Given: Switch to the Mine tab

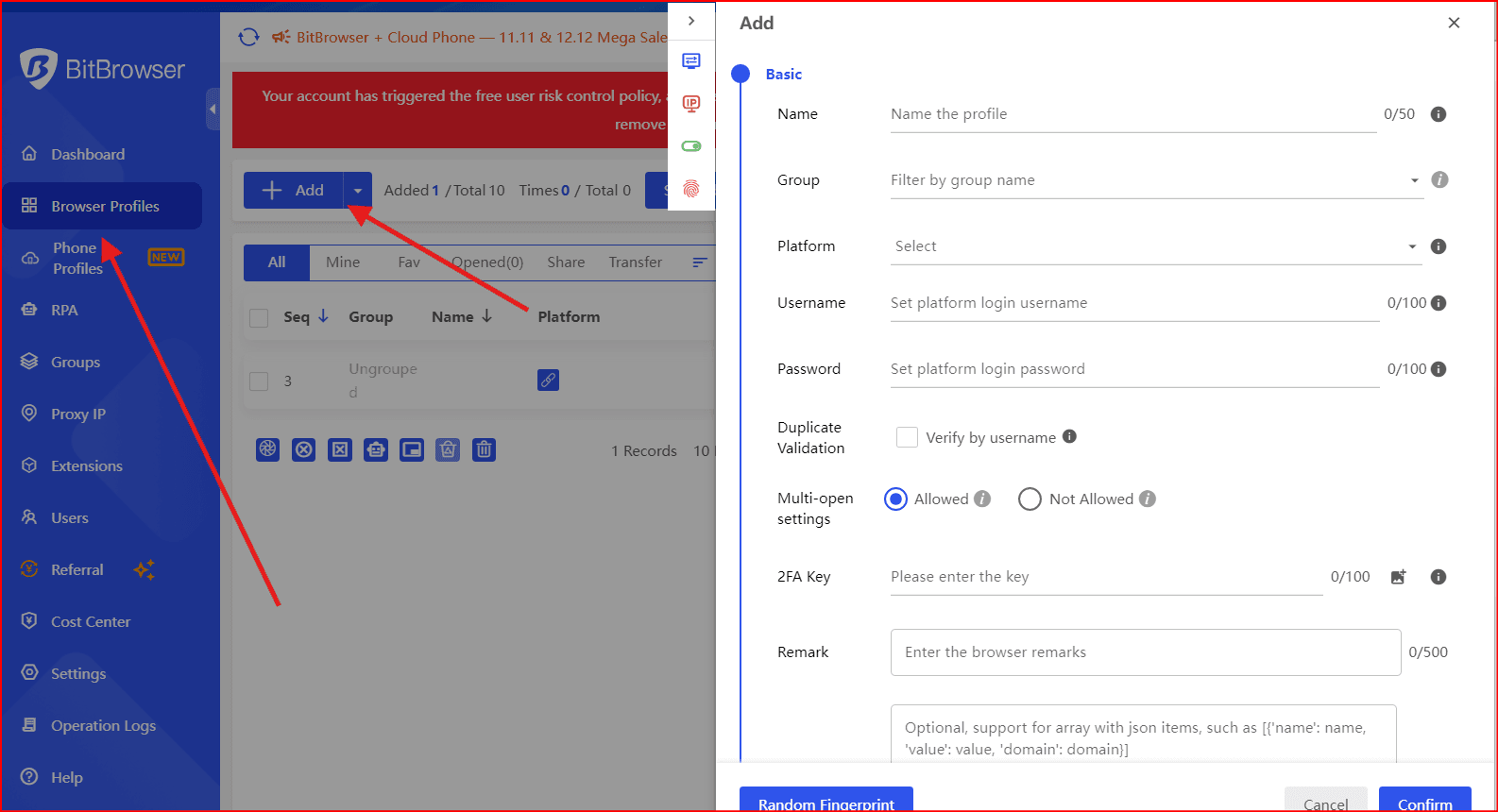Looking at the screenshot, I should (343, 262).
